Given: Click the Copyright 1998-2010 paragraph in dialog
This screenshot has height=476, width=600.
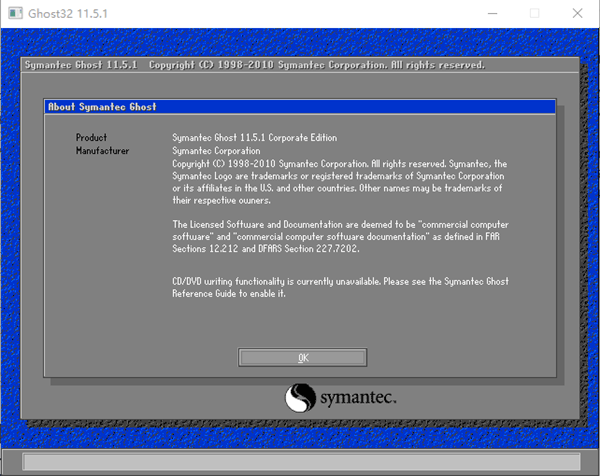Looking at the screenshot, I should pyautogui.click(x=340, y=181).
